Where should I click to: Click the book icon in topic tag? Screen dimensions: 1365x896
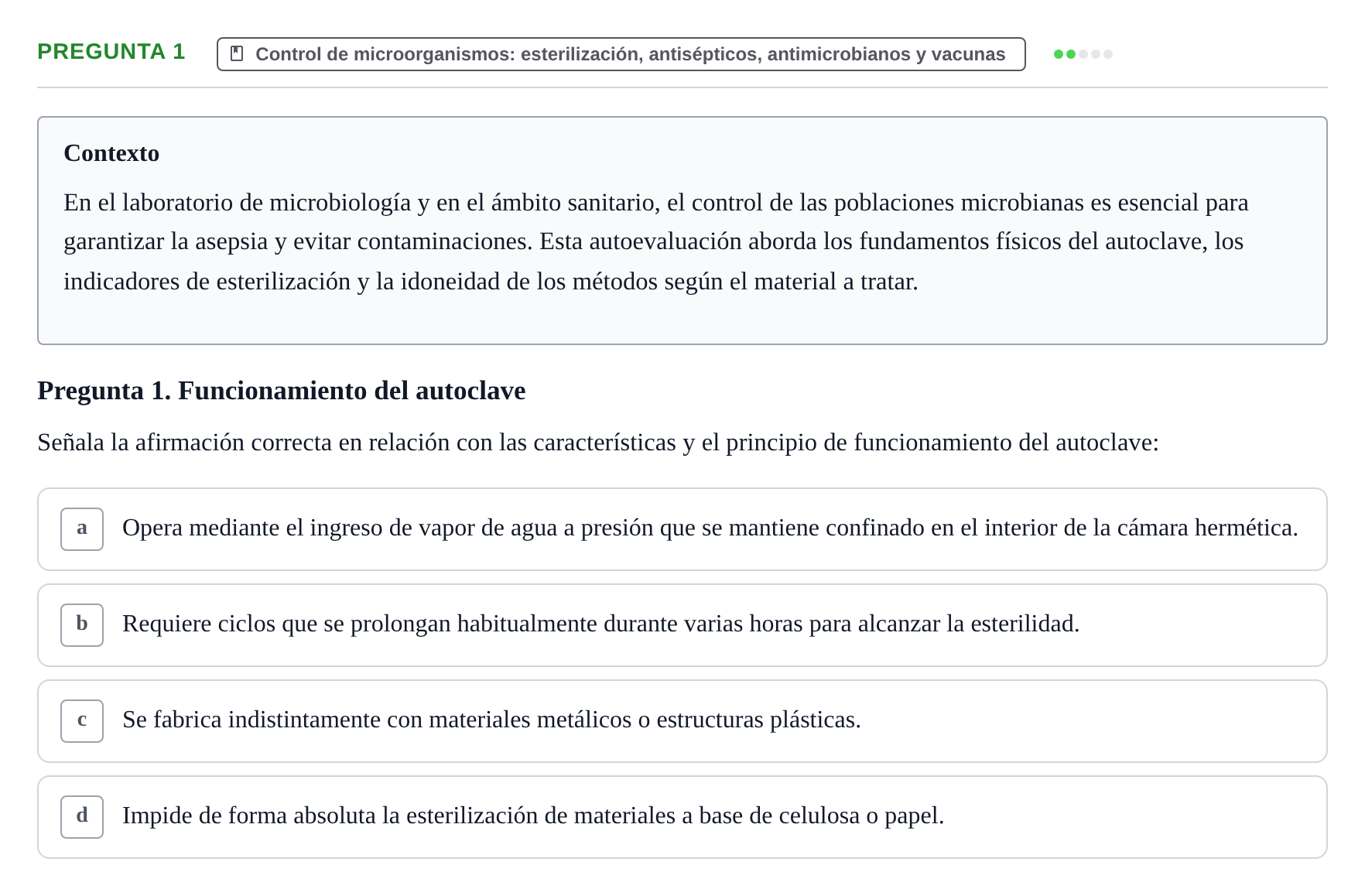238,53
